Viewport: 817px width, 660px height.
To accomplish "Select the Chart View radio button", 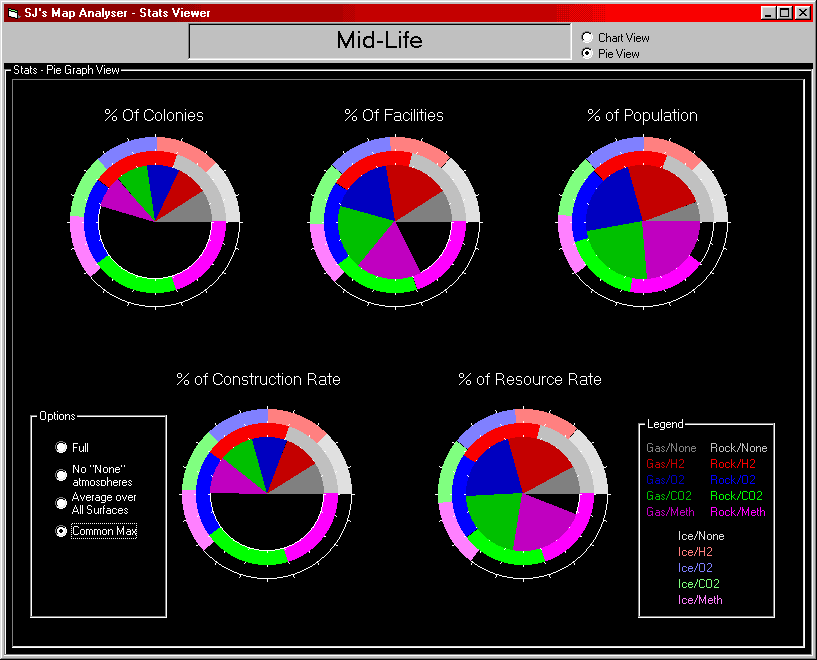I will 587,38.
